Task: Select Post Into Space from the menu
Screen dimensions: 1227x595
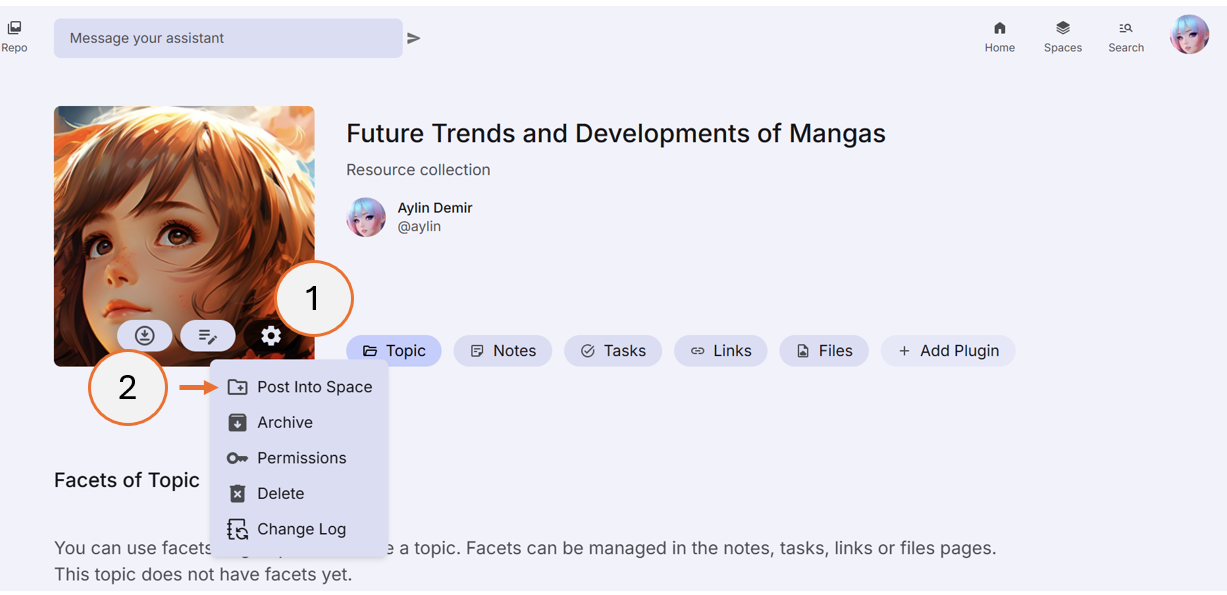Action: point(314,386)
